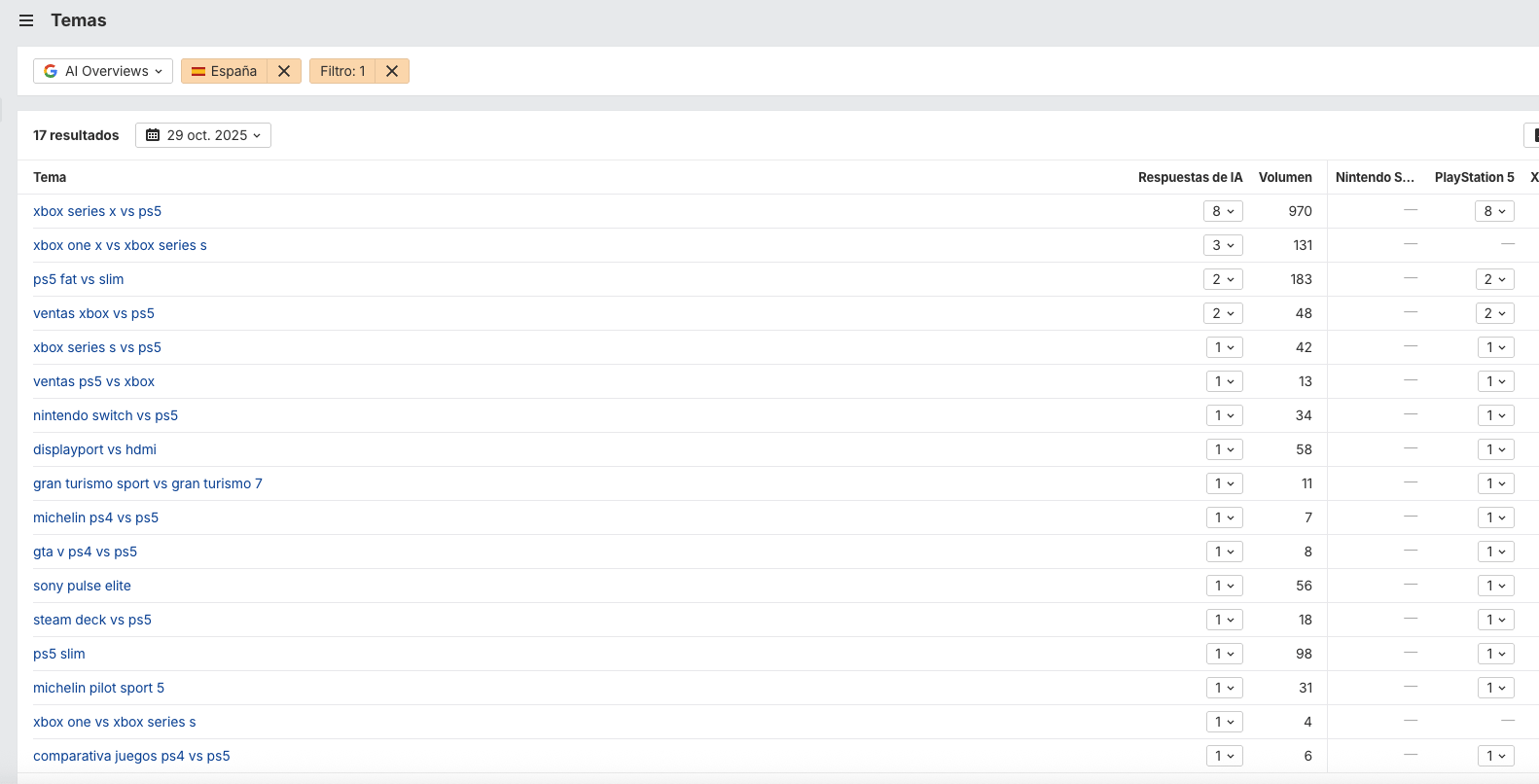Open the xbox one vs xbox series s topic
Screen dimensions: 1539x784
click(x=115, y=722)
